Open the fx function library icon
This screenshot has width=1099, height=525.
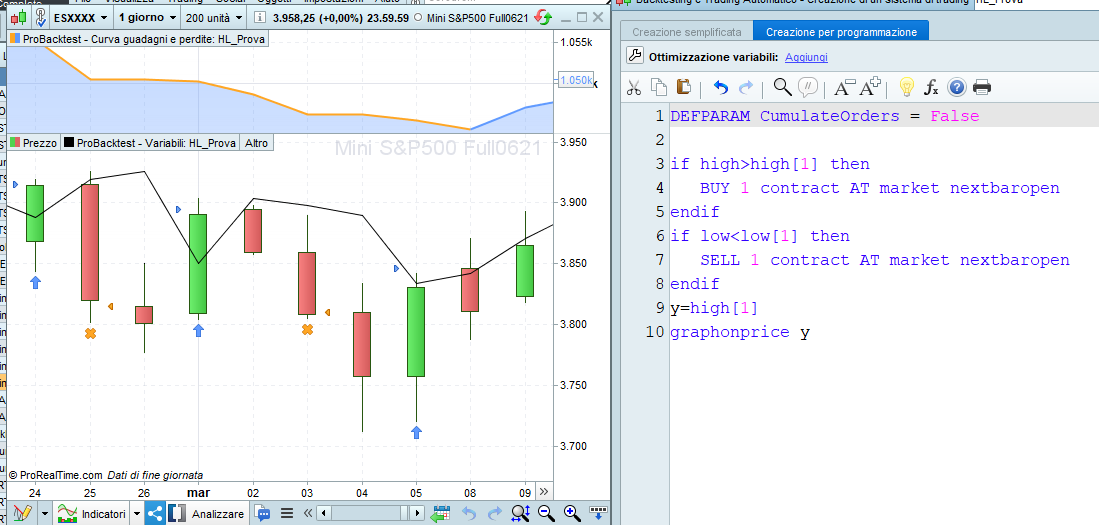931,88
